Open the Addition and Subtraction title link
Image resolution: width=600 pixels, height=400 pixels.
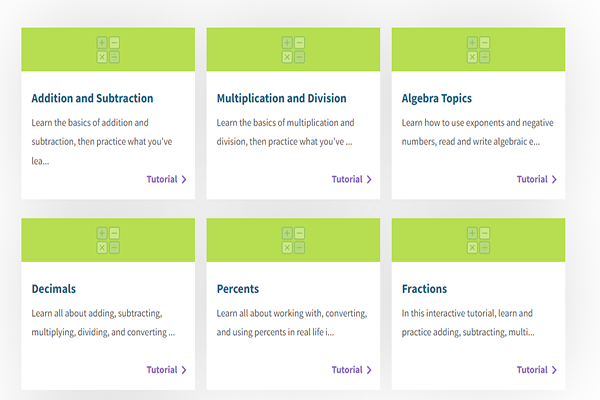pyautogui.click(x=92, y=99)
